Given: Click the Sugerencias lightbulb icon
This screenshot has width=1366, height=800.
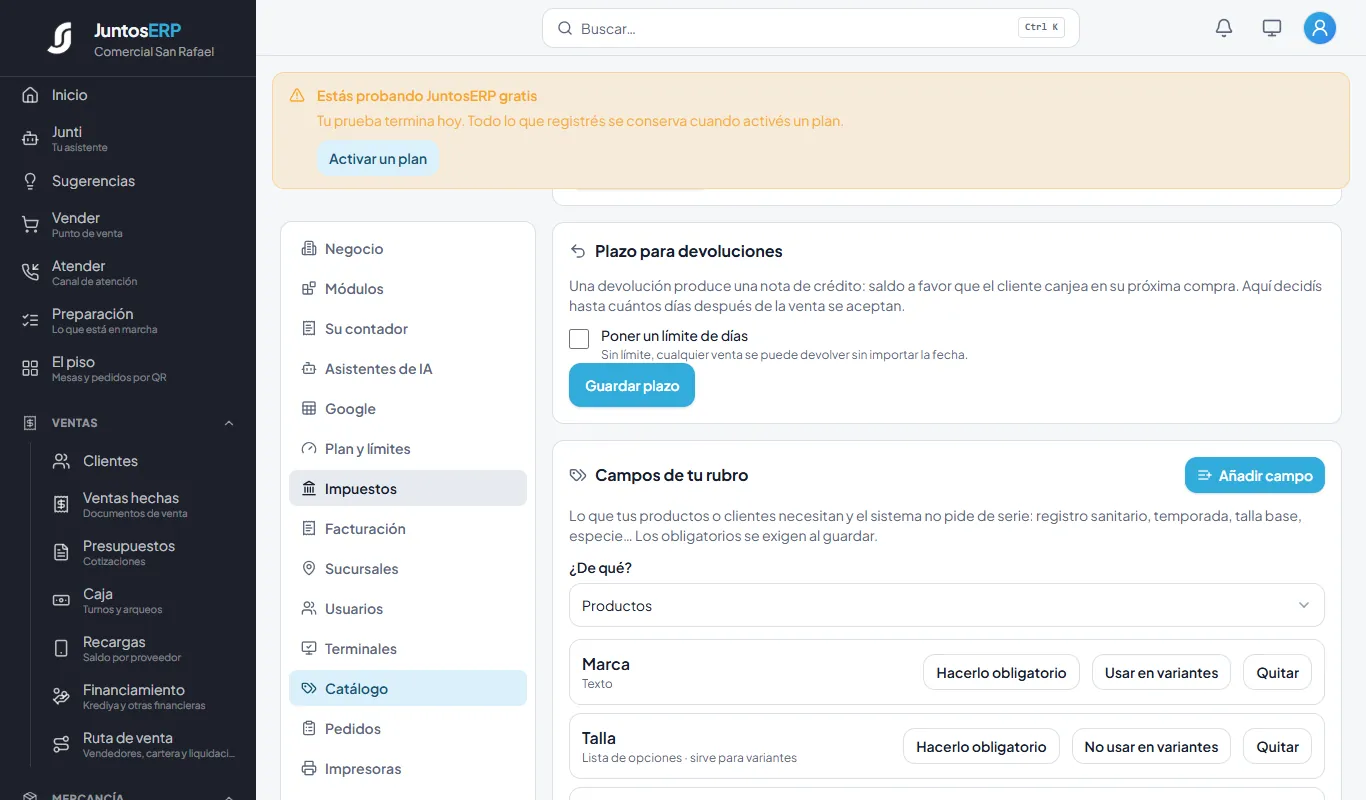Looking at the screenshot, I should tap(30, 181).
